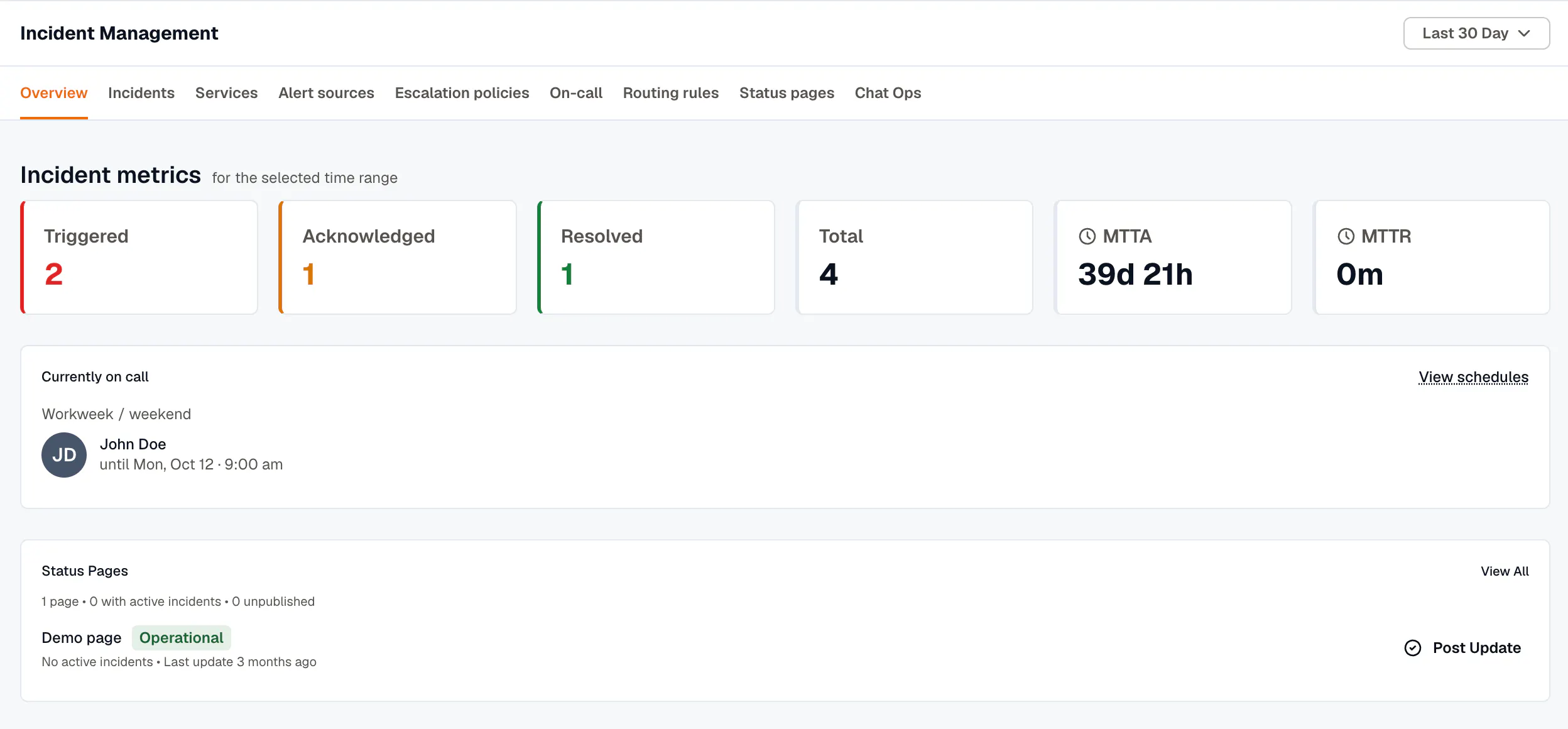Click the Operational status badge
This screenshot has height=729, width=1568.
click(x=181, y=638)
